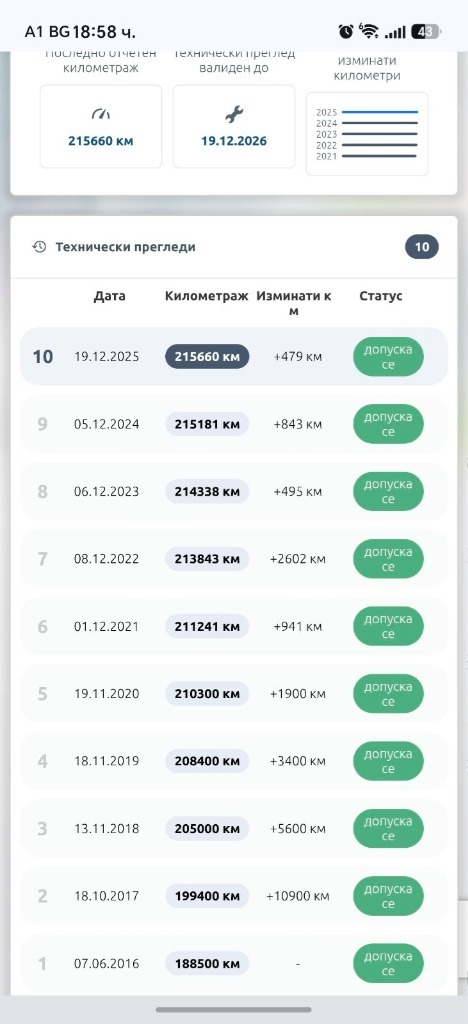Screen dimensions: 468x1024
Task: Open the 19.11.2020 inspection row
Action: pos(234,694)
